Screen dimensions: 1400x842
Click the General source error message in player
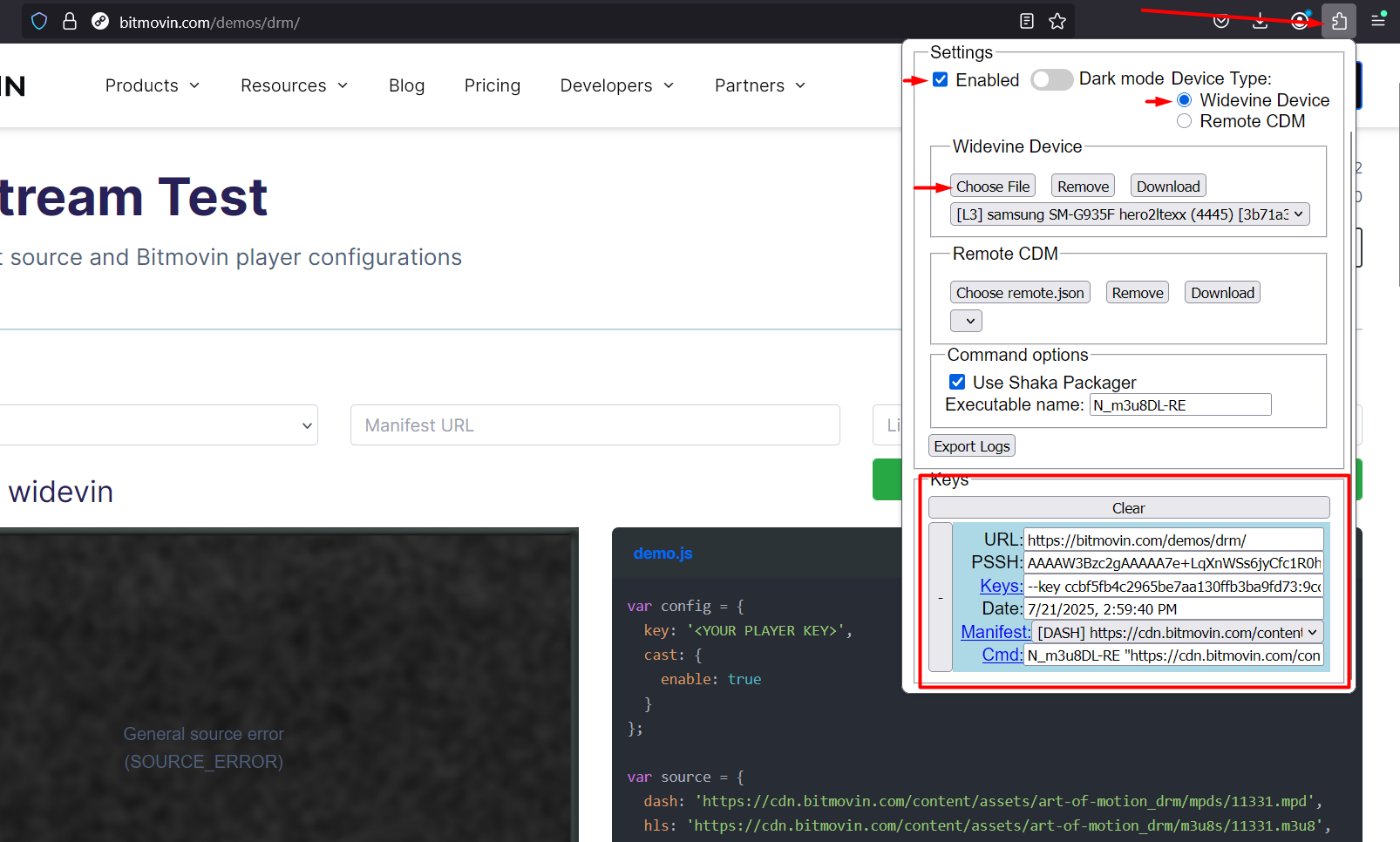(203, 748)
